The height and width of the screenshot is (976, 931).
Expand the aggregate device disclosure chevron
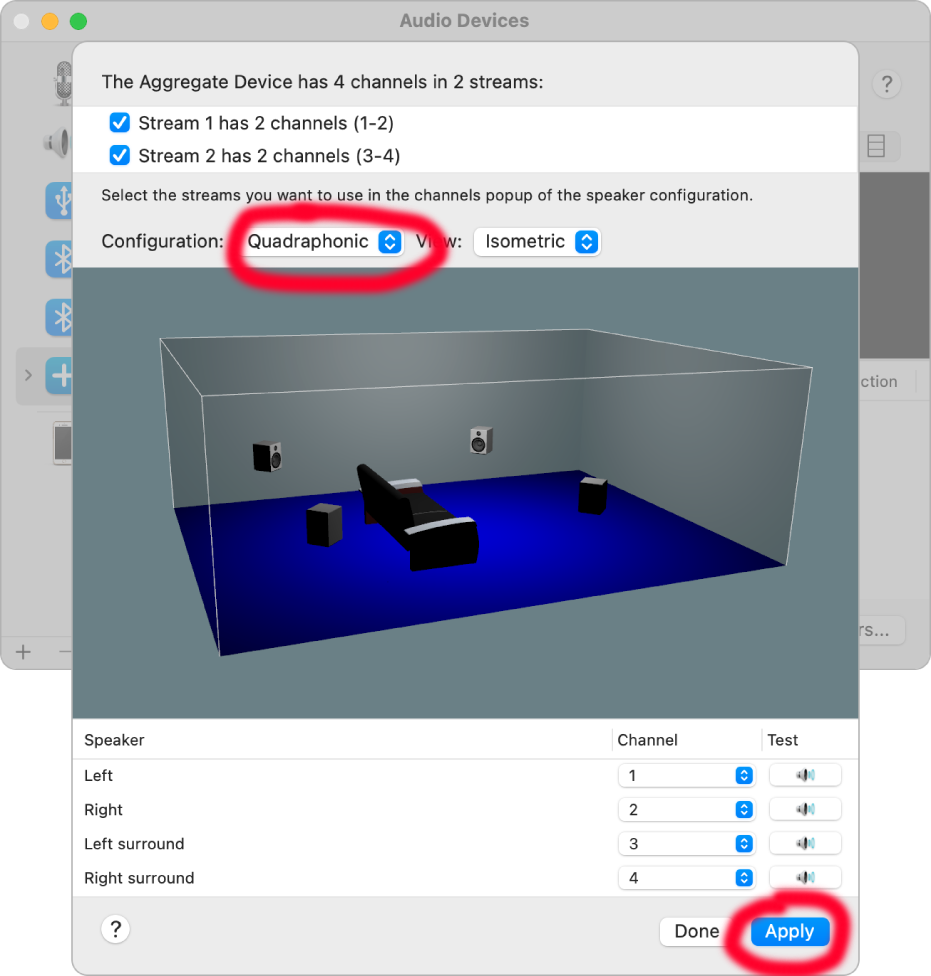coord(28,375)
